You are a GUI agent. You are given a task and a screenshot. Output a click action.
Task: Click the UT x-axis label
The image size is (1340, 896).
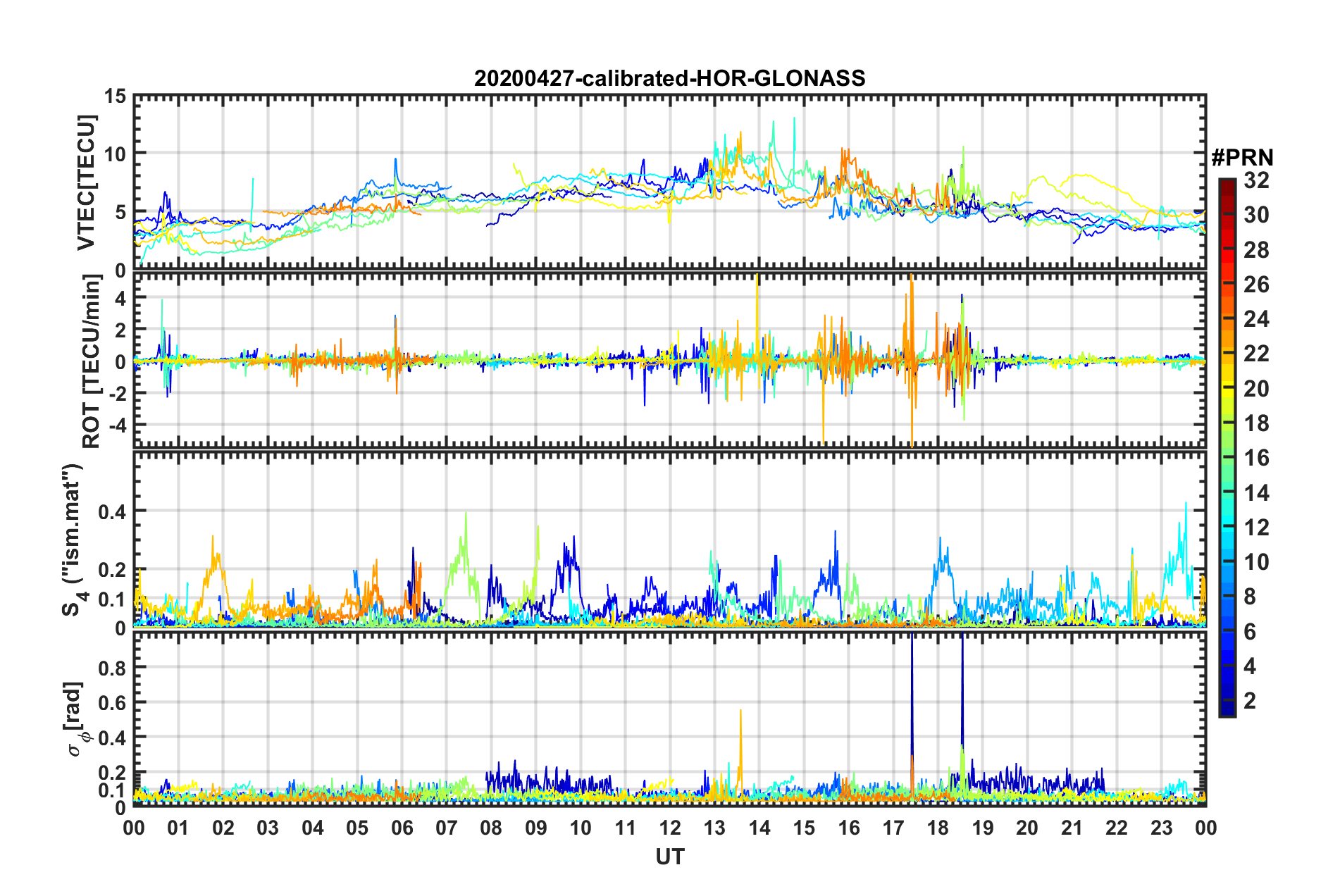coord(669,857)
